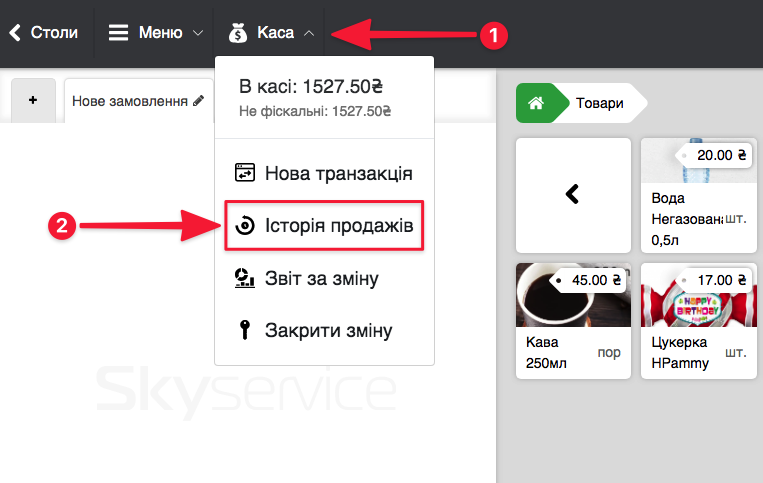
Task: Click the Товари breadcrumb
Action: 600,102
